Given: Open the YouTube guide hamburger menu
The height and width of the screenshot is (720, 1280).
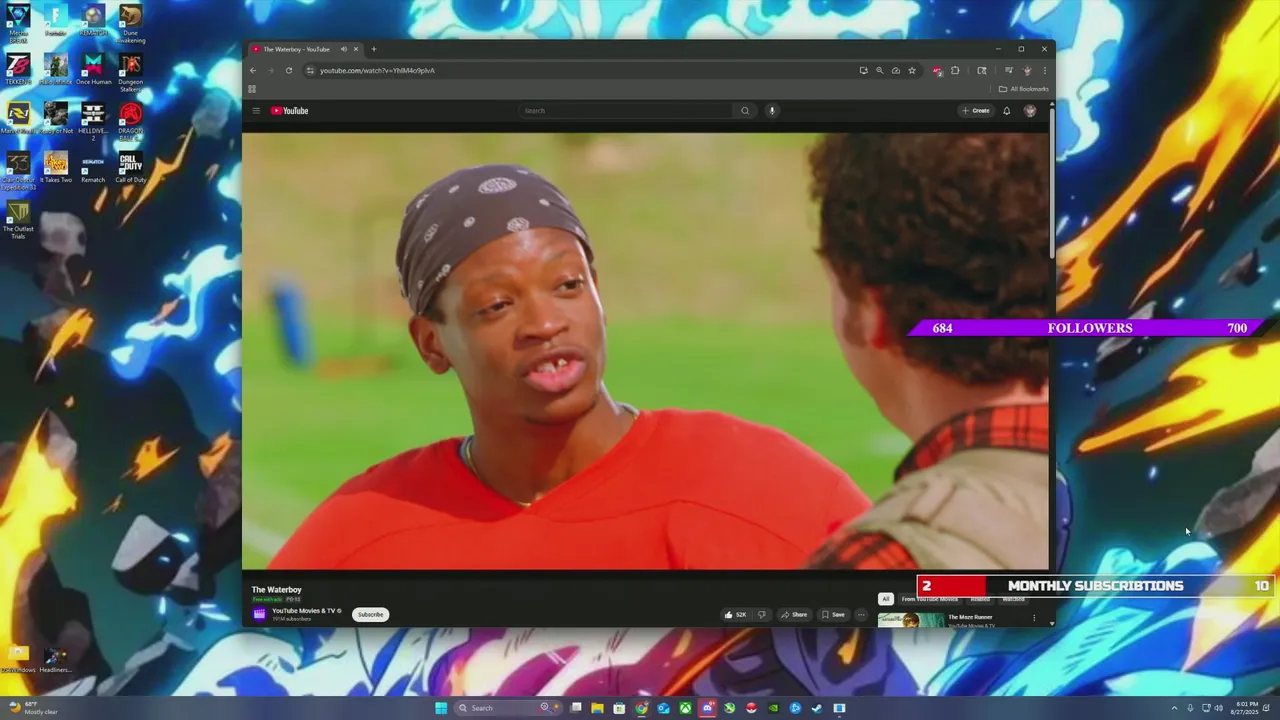Looking at the screenshot, I should click(x=256, y=111).
